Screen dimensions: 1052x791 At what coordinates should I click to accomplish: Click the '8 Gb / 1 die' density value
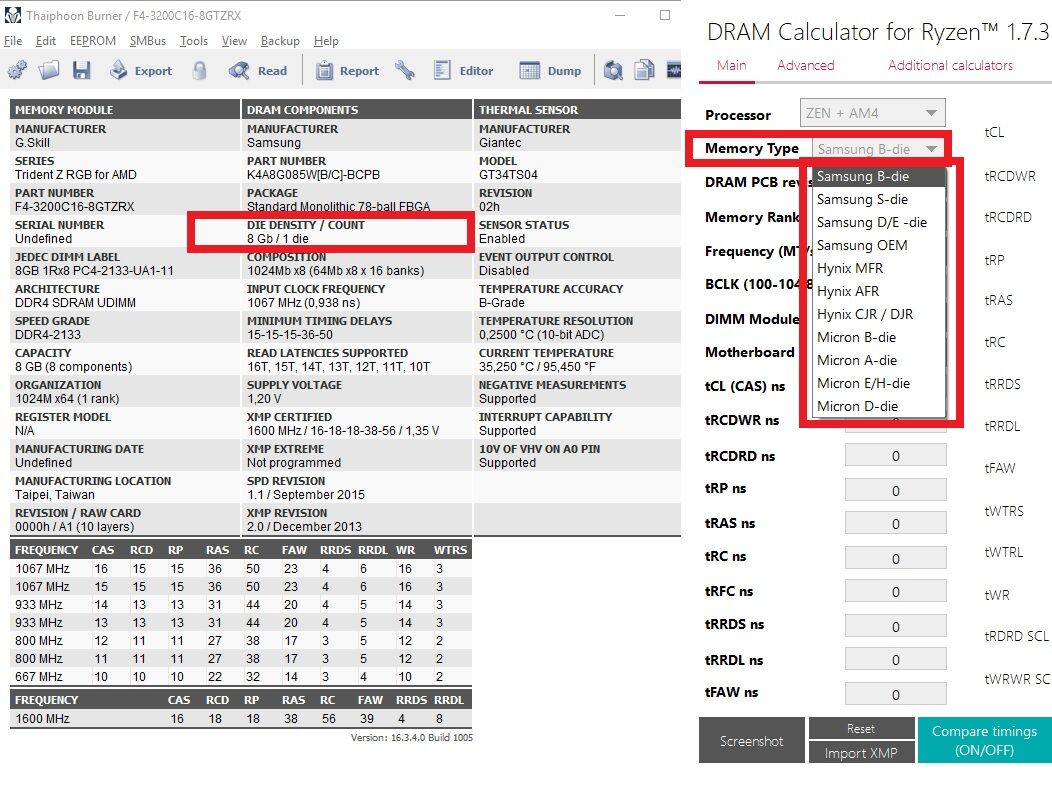(x=278, y=239)
